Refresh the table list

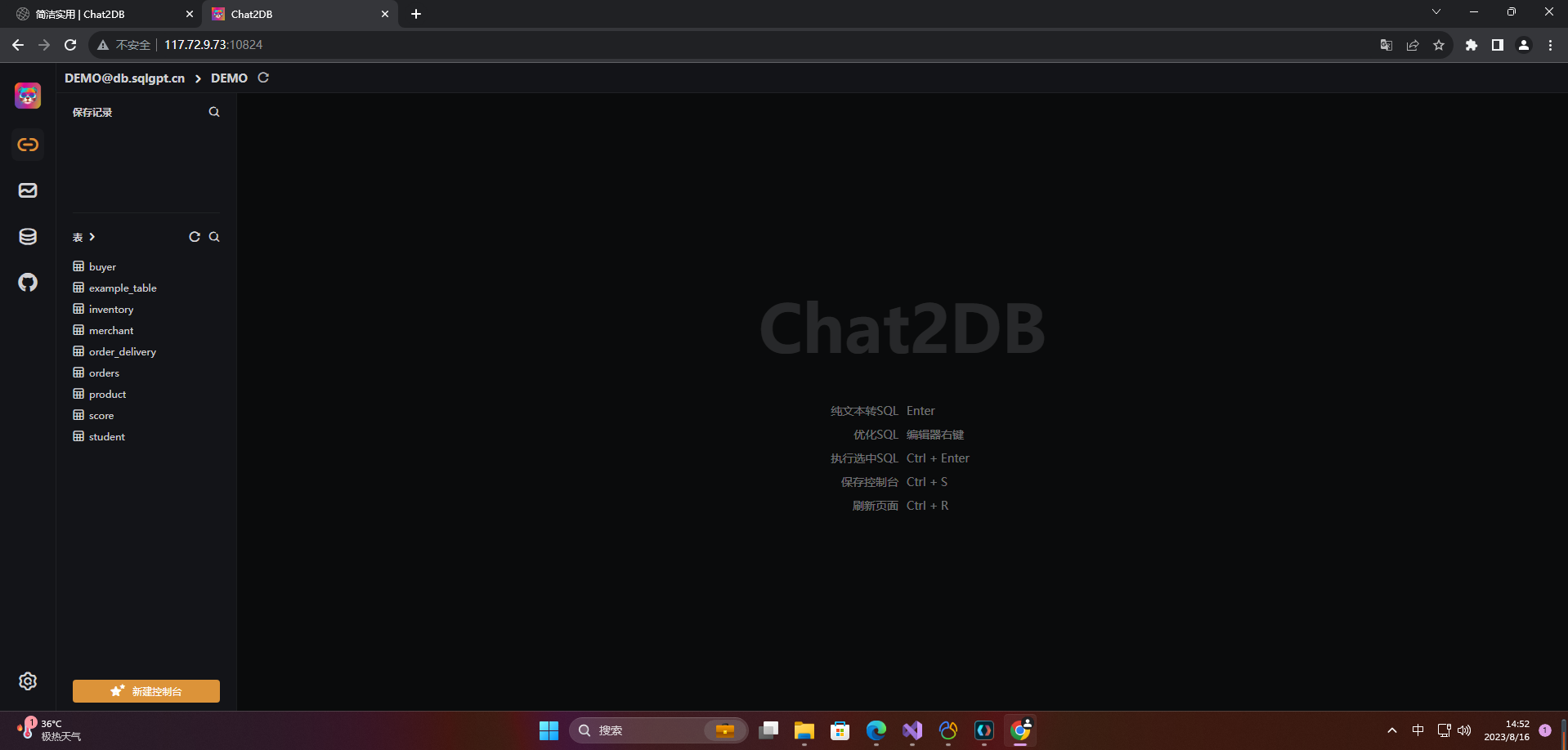tap(195, 237)
